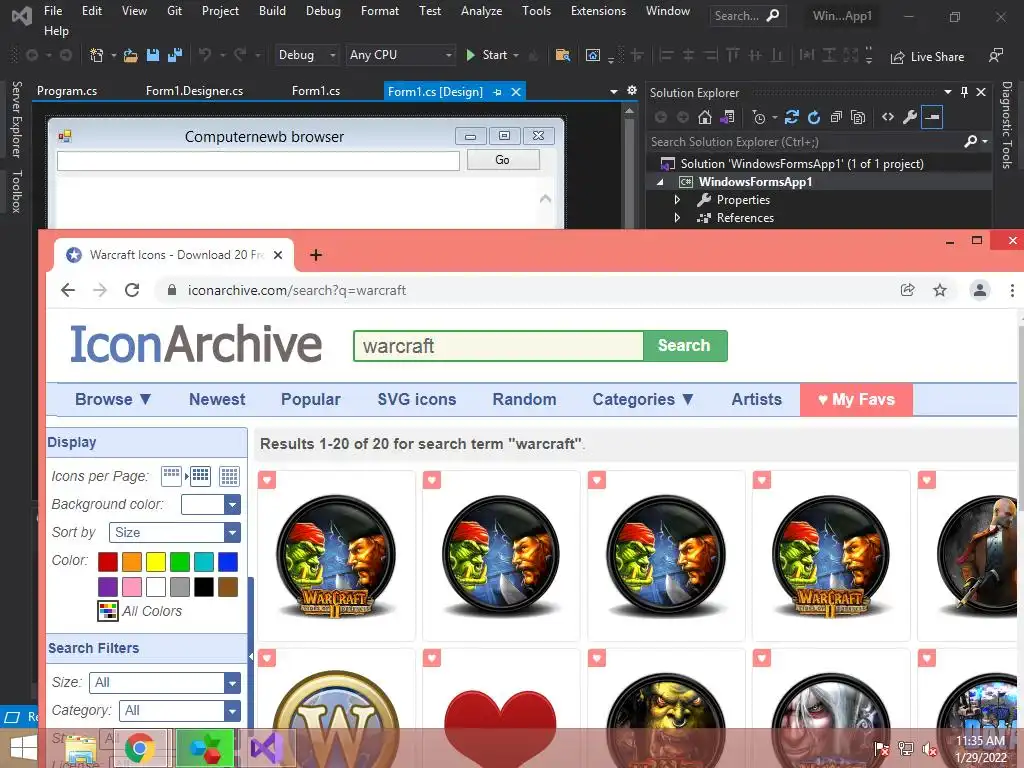Click Visual Studio icon on Windows taskbar

click(x=267, y=748)
